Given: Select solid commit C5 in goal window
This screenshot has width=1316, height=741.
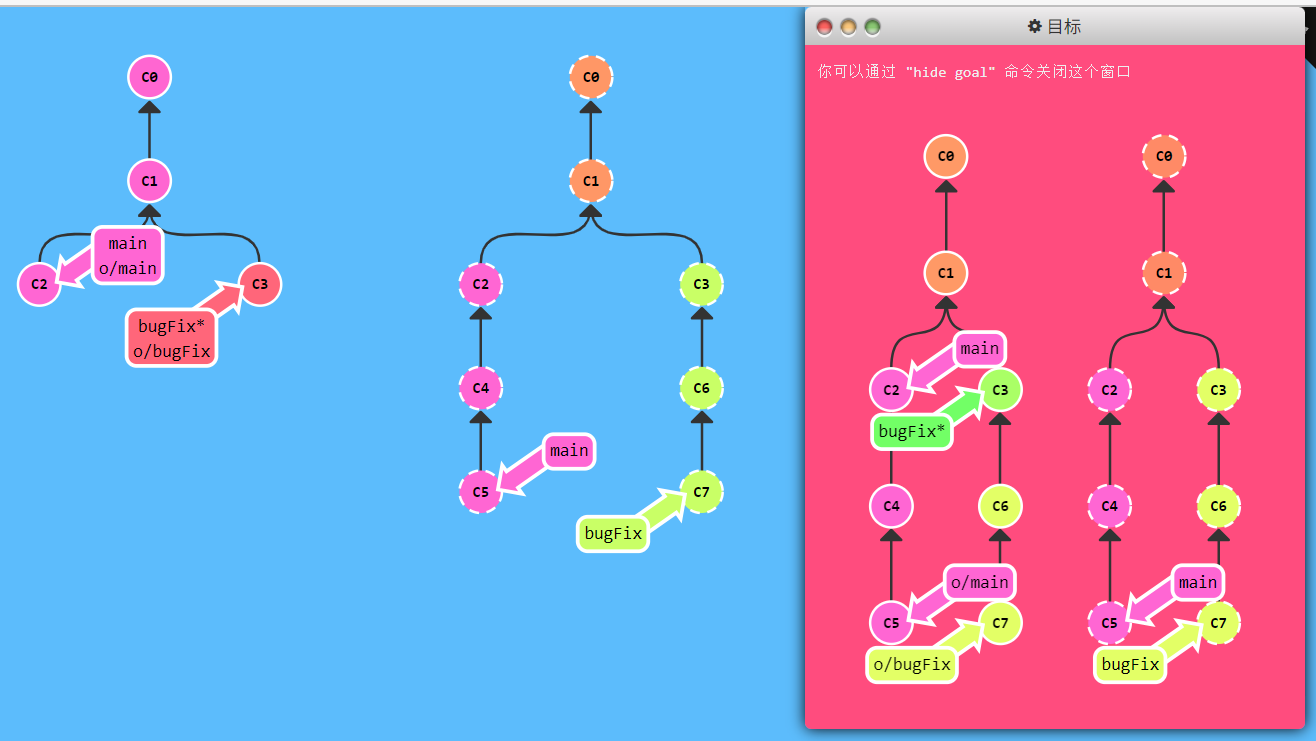Looking at the screenshot, I should coord(892,623).
